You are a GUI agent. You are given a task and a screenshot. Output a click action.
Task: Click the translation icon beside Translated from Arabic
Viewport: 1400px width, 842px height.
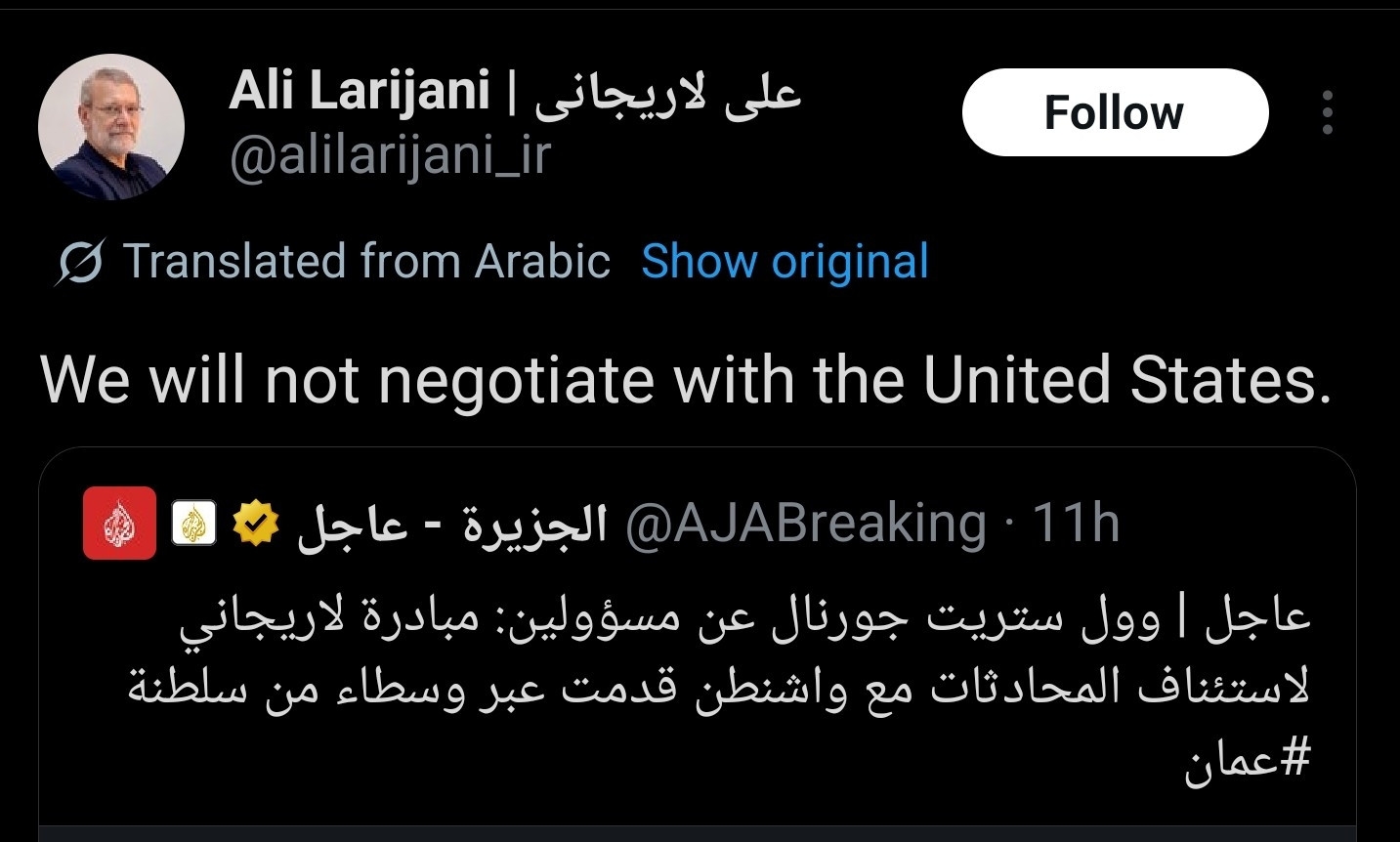coord(80,263)
